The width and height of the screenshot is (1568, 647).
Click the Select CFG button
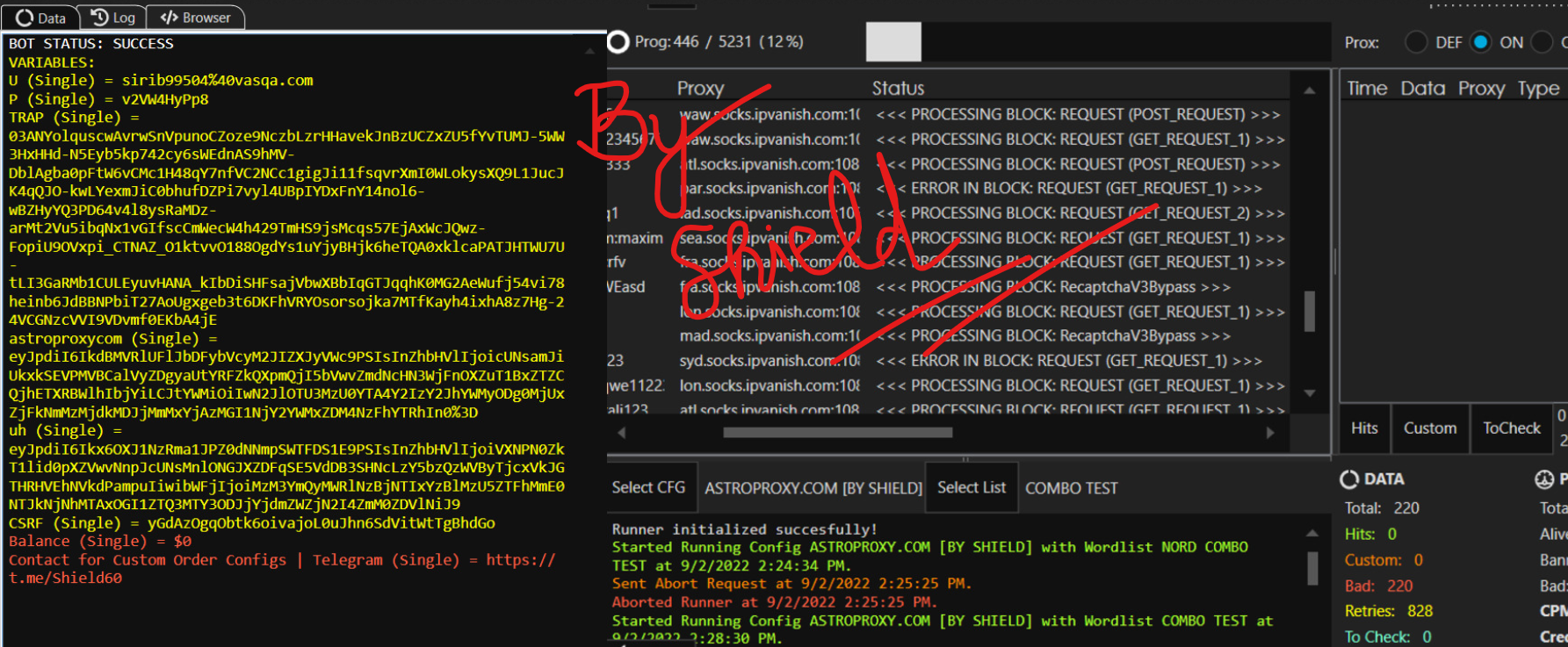click(x=648, y=487)
